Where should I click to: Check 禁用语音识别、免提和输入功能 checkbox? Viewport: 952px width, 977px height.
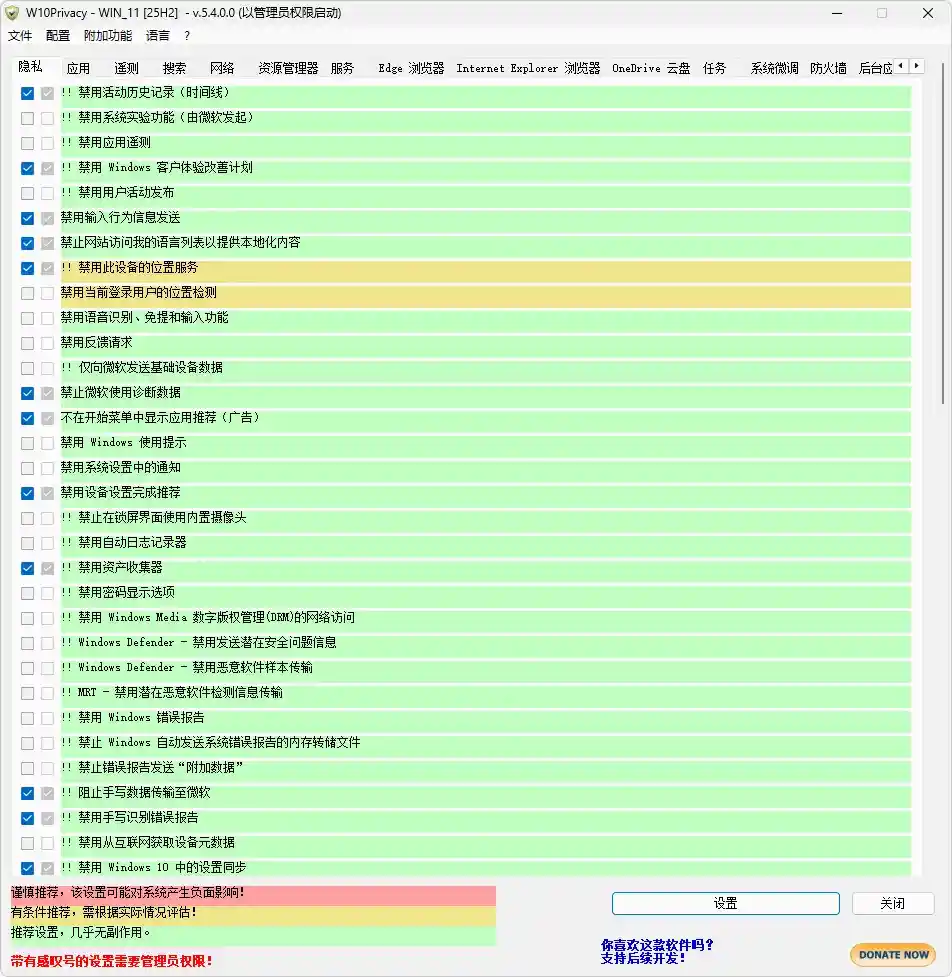point(27,318)
